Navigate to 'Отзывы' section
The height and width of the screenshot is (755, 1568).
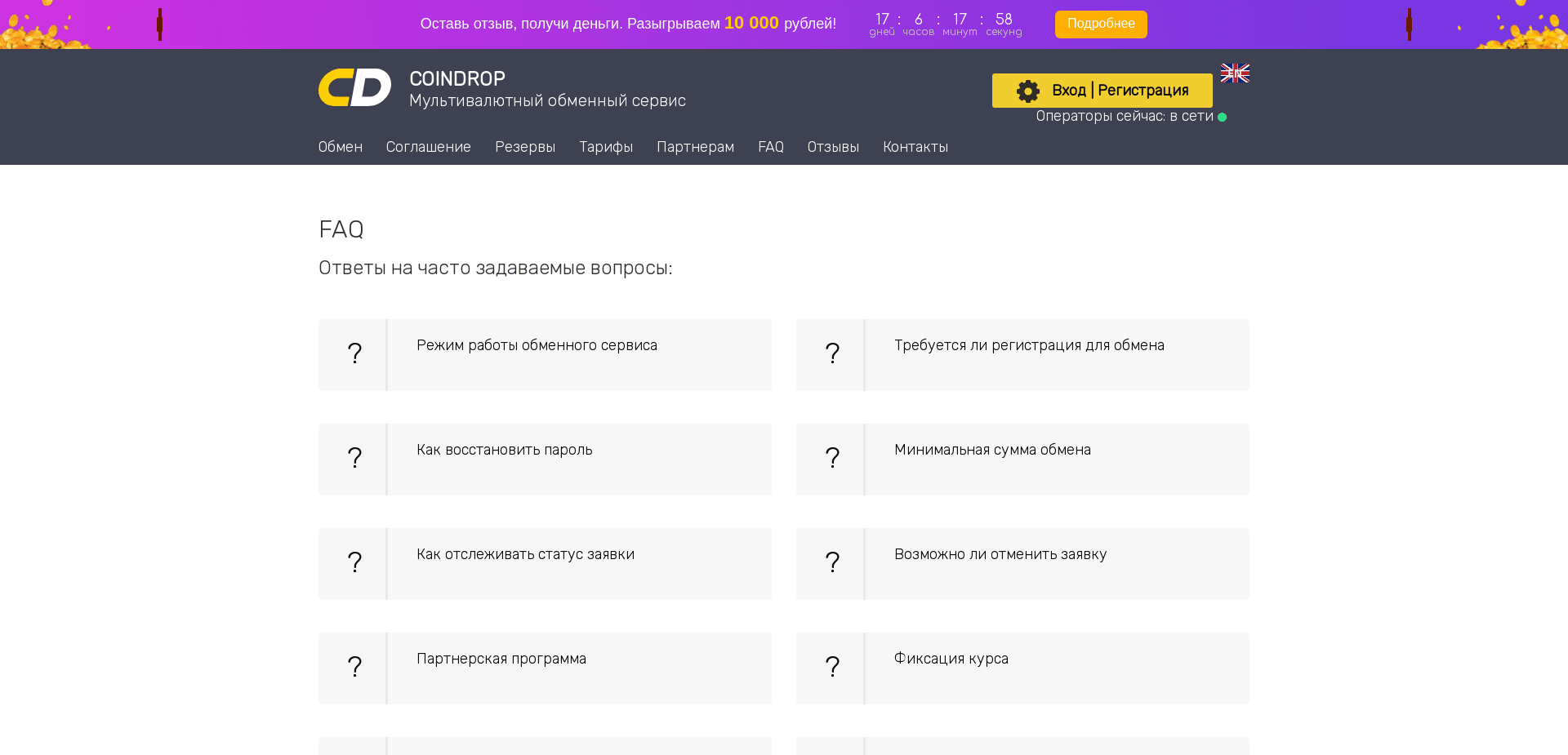click(832, 147)
